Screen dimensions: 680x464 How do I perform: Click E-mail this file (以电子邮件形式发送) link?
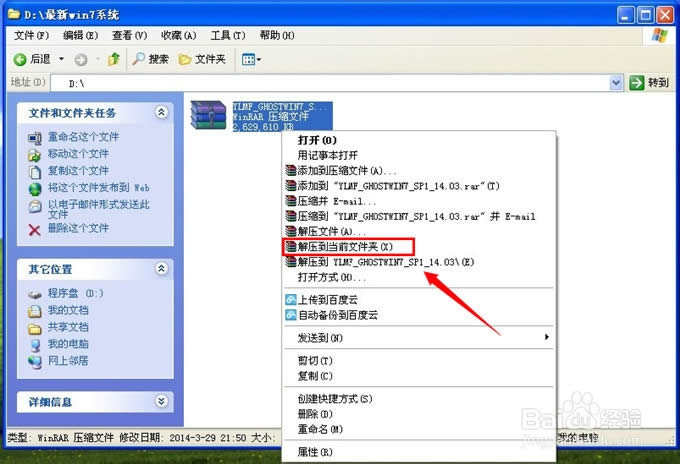coord(98,209)
